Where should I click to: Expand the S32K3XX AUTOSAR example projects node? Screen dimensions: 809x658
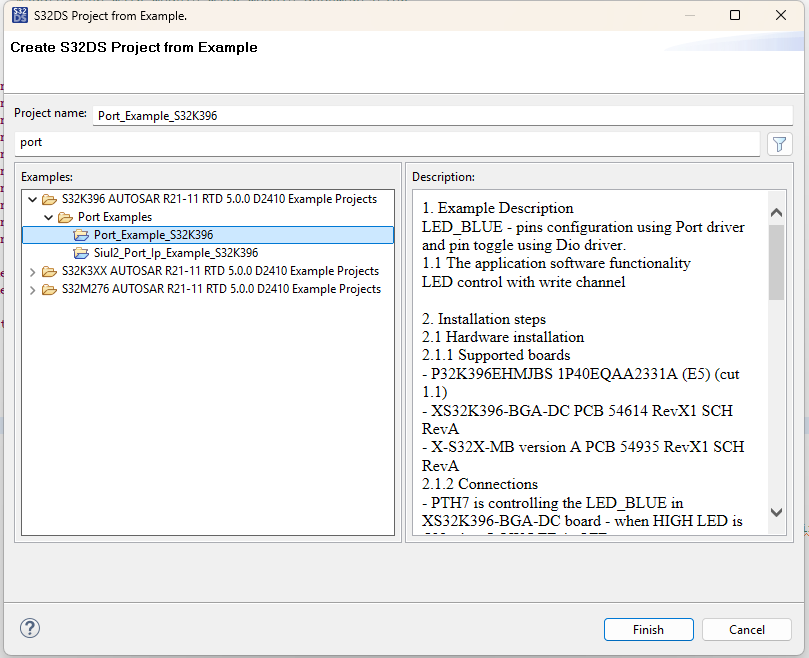click(x=32, y=271)
